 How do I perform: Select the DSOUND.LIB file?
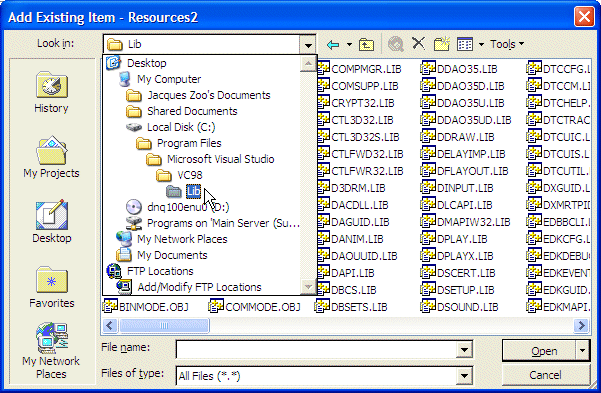coord(460,307)
